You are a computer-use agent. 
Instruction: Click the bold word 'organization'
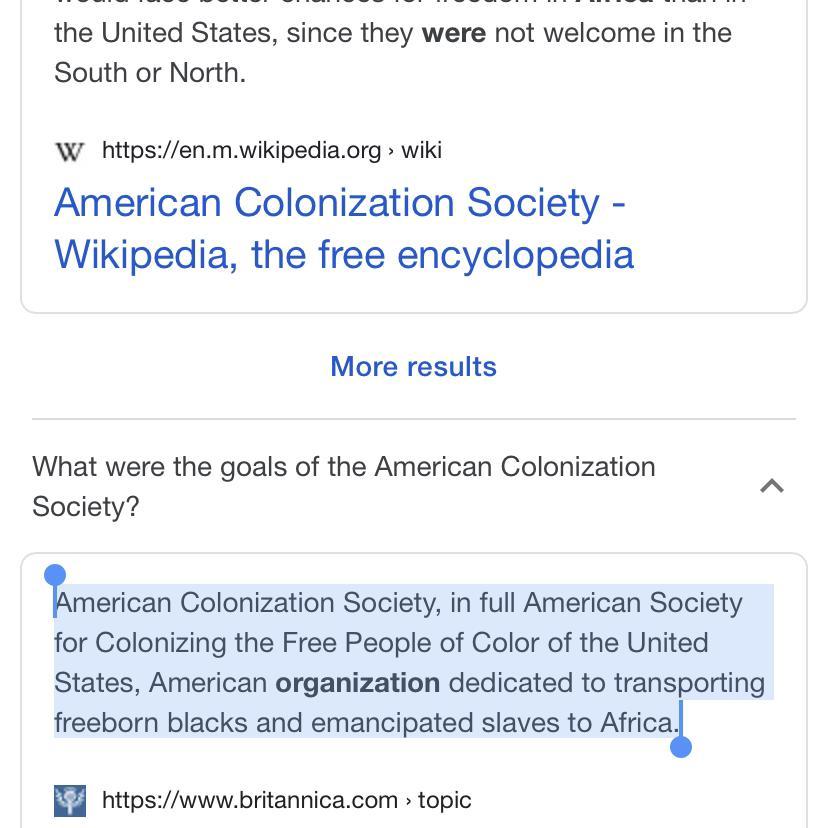[357, 683]
